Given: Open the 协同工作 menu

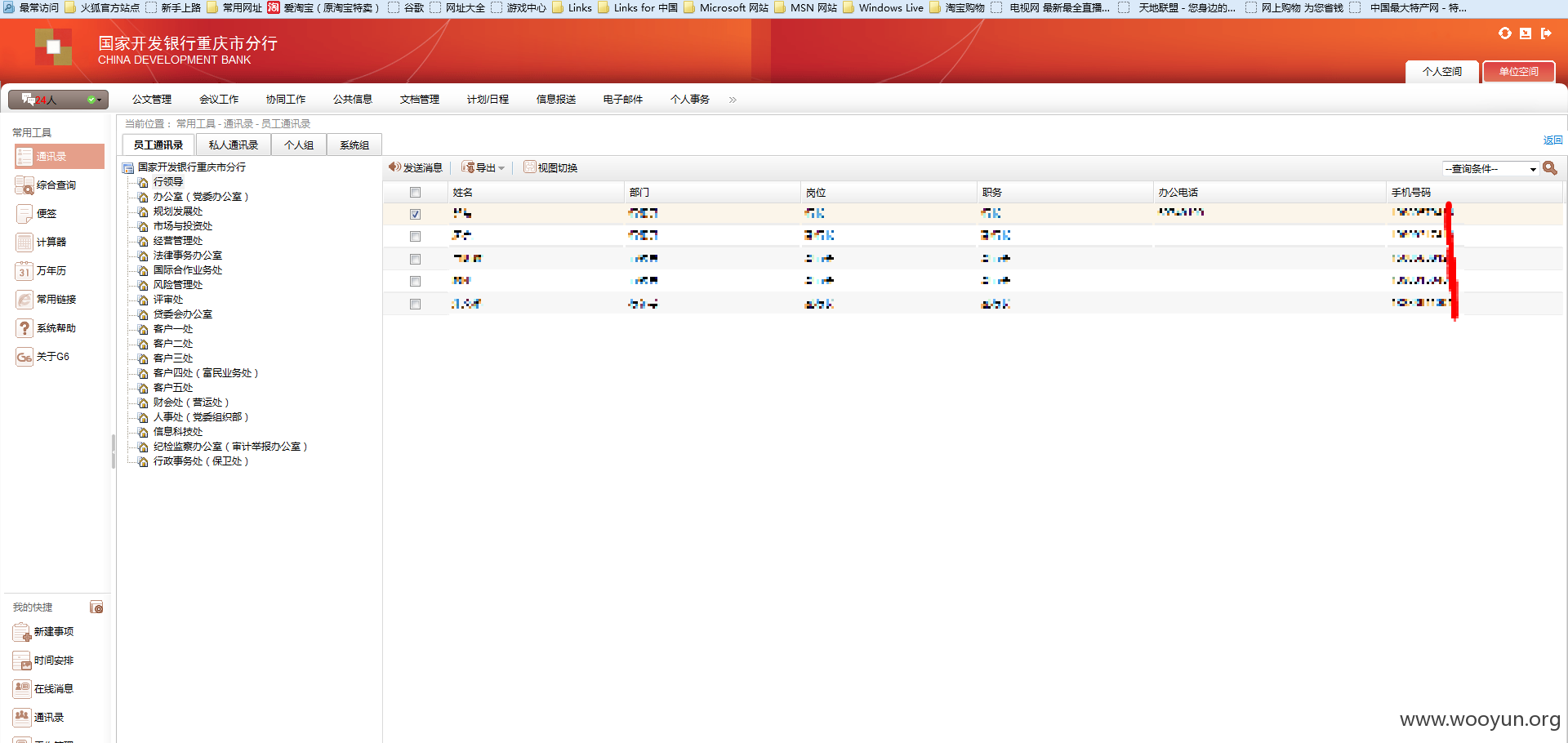Looking at the screenshot, I should pyautogui.click(x=286, y=100).
